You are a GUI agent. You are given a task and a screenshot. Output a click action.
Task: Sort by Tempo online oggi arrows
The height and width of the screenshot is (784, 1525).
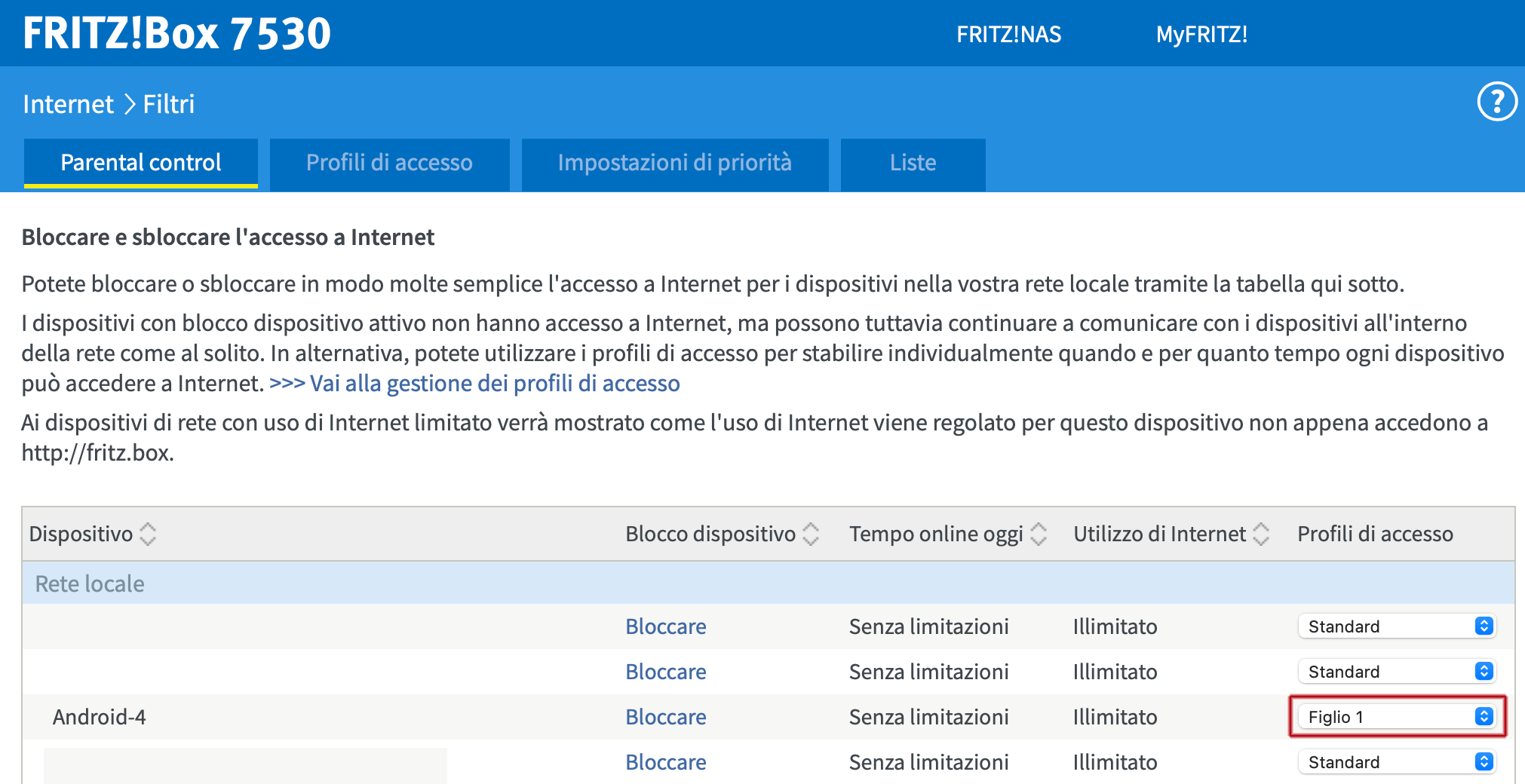[x=1039, y=534]
